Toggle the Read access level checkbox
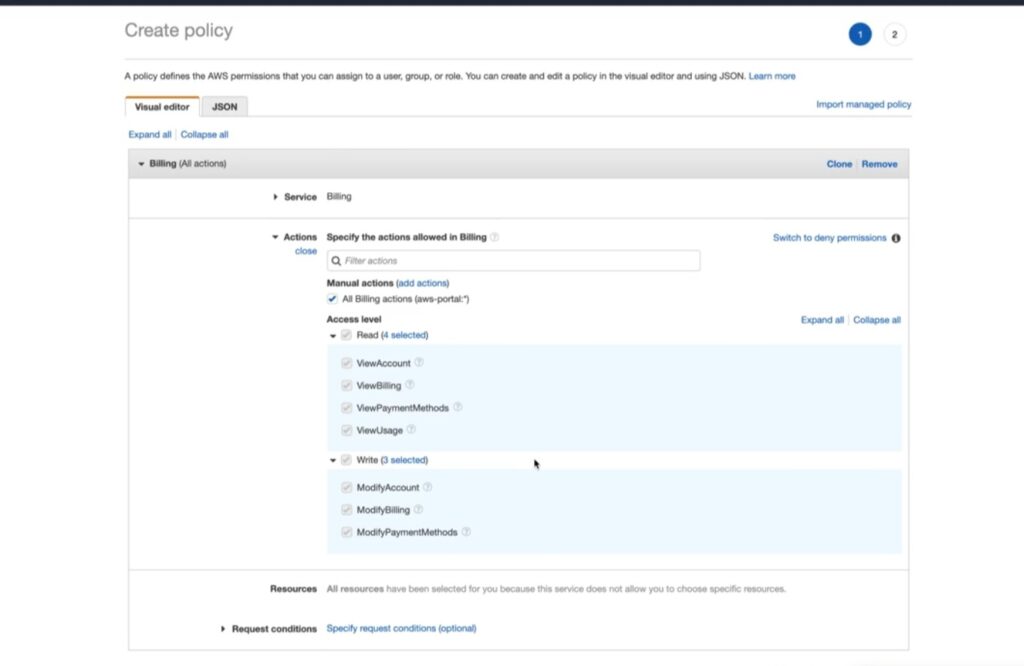 [346, 335]
